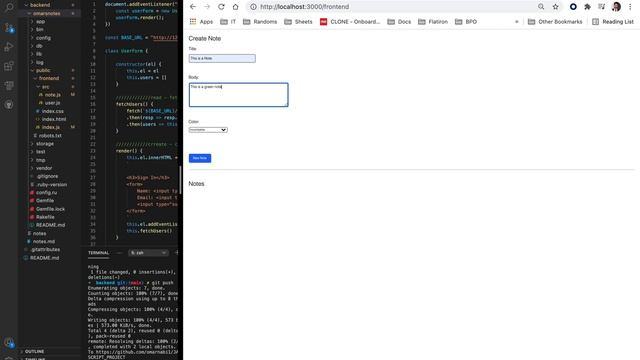Open the Chrome profile avatar
The height and width of the screenshot is (360, 640).
[616, 7]
